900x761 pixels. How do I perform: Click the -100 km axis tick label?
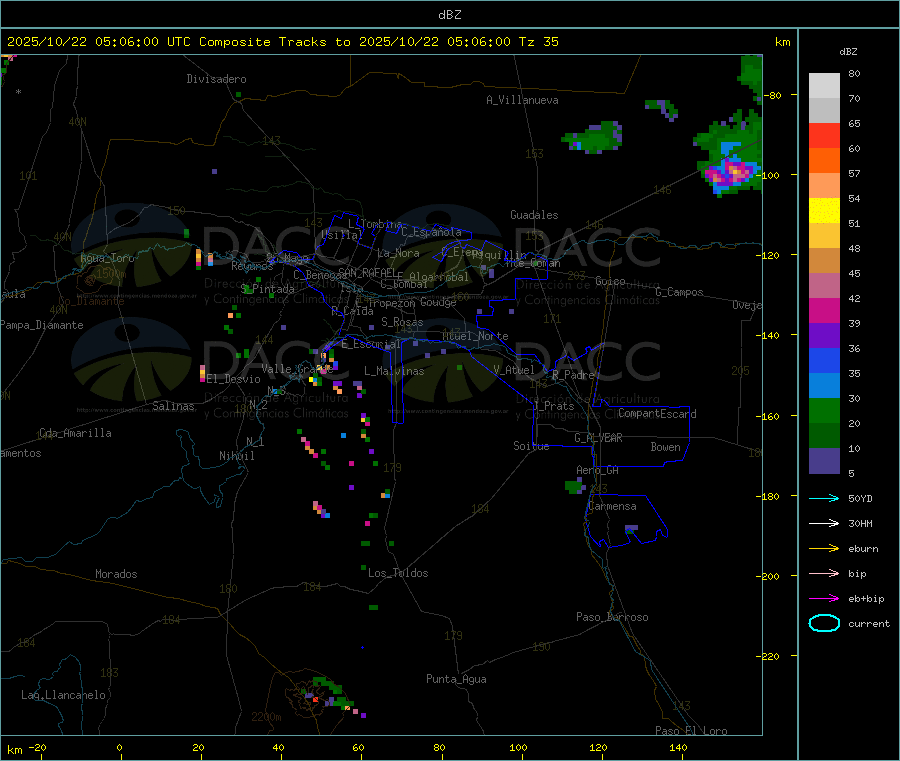coord(770,175)
